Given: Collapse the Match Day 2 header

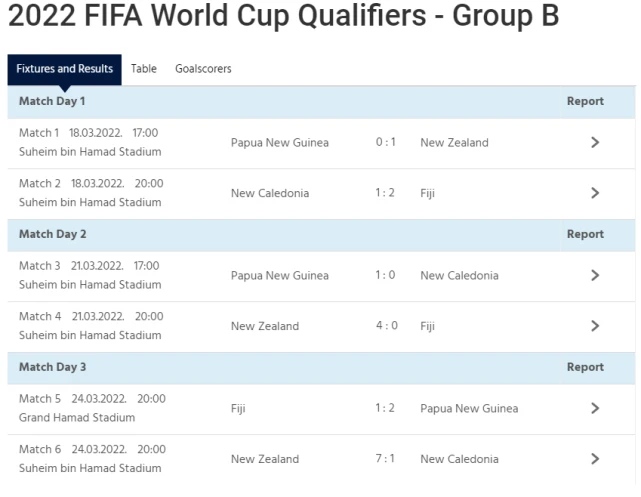Looking at the screenshot, I should [321, 234].
